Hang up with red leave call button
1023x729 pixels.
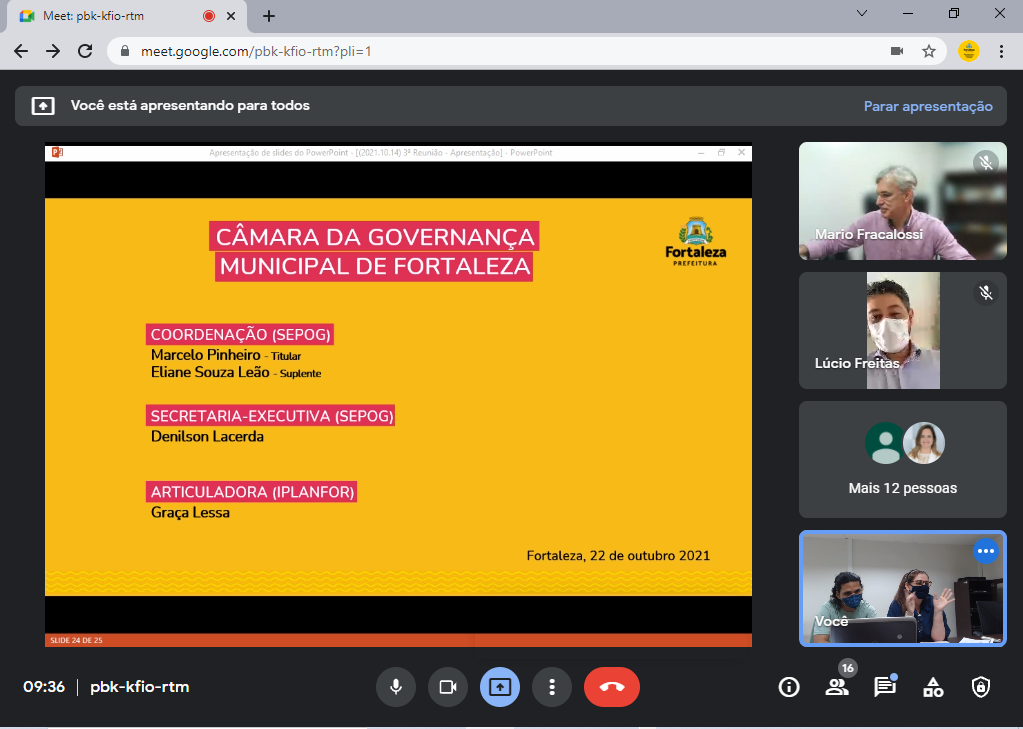(x=612, y=687)
